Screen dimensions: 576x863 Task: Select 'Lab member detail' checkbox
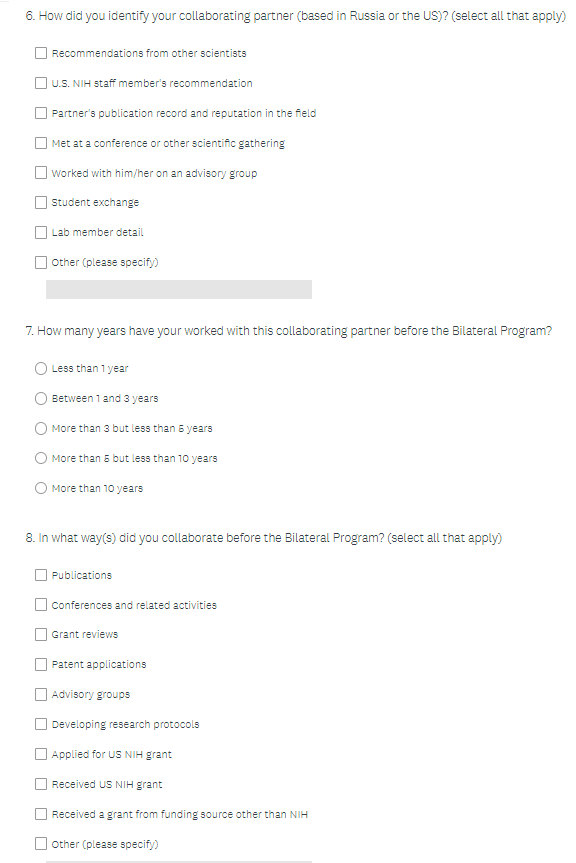(x=41, y=232)
